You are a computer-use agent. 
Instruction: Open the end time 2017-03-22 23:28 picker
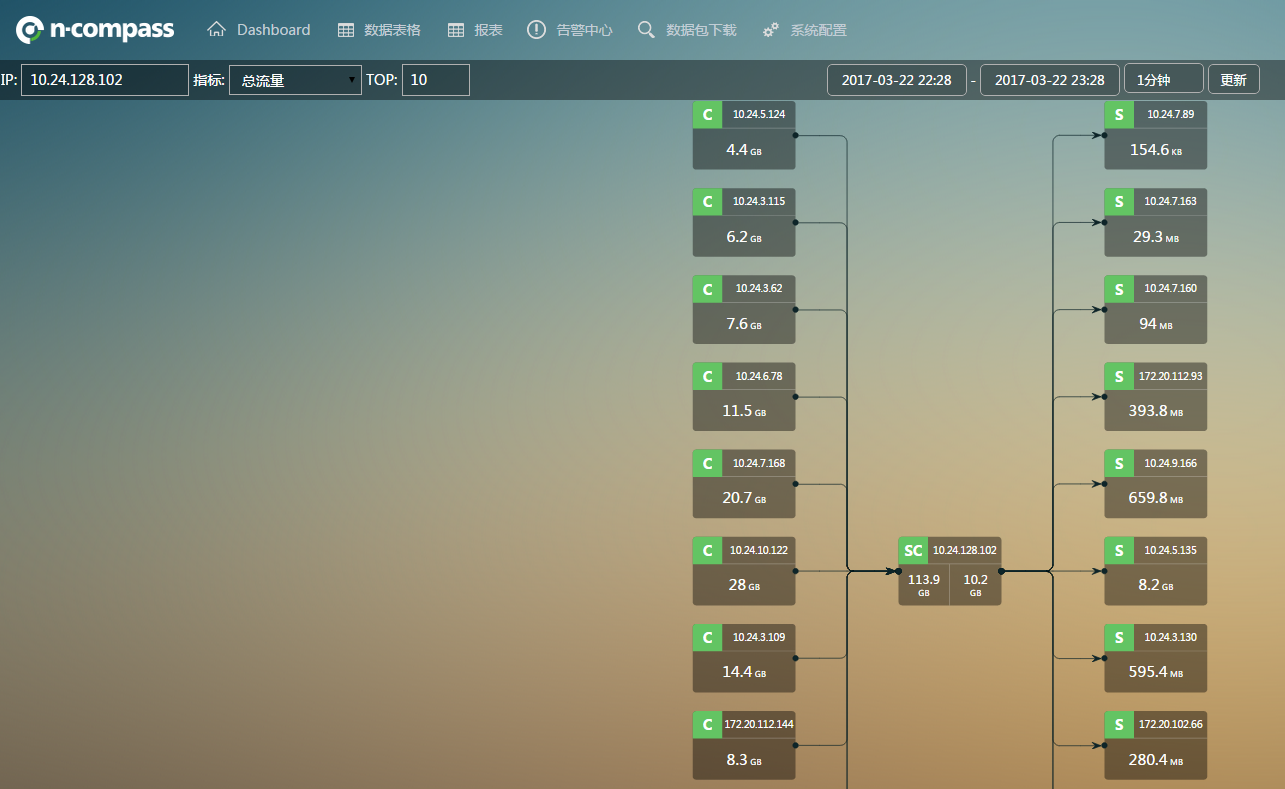(1049, 80)
